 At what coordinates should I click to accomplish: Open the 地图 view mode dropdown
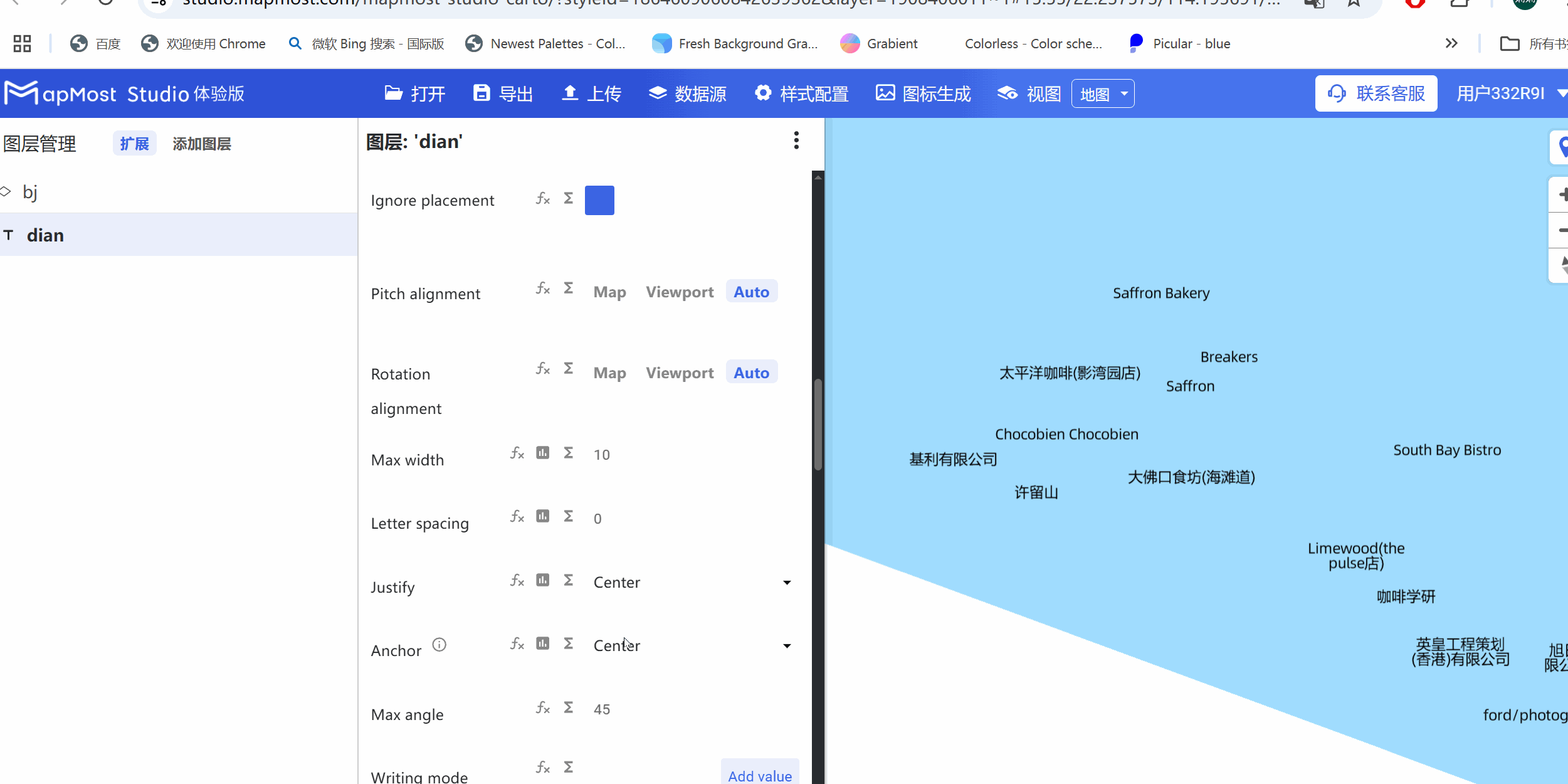click(1102, 93)
